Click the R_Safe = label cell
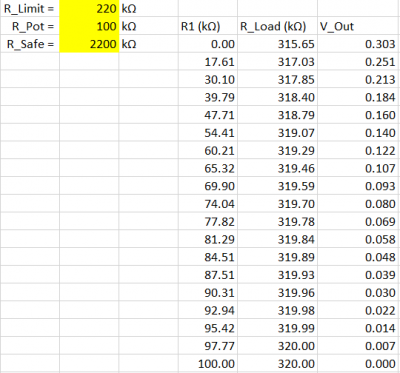The height and width of the screenshot is (373, 400). click(x=30, y=44)
